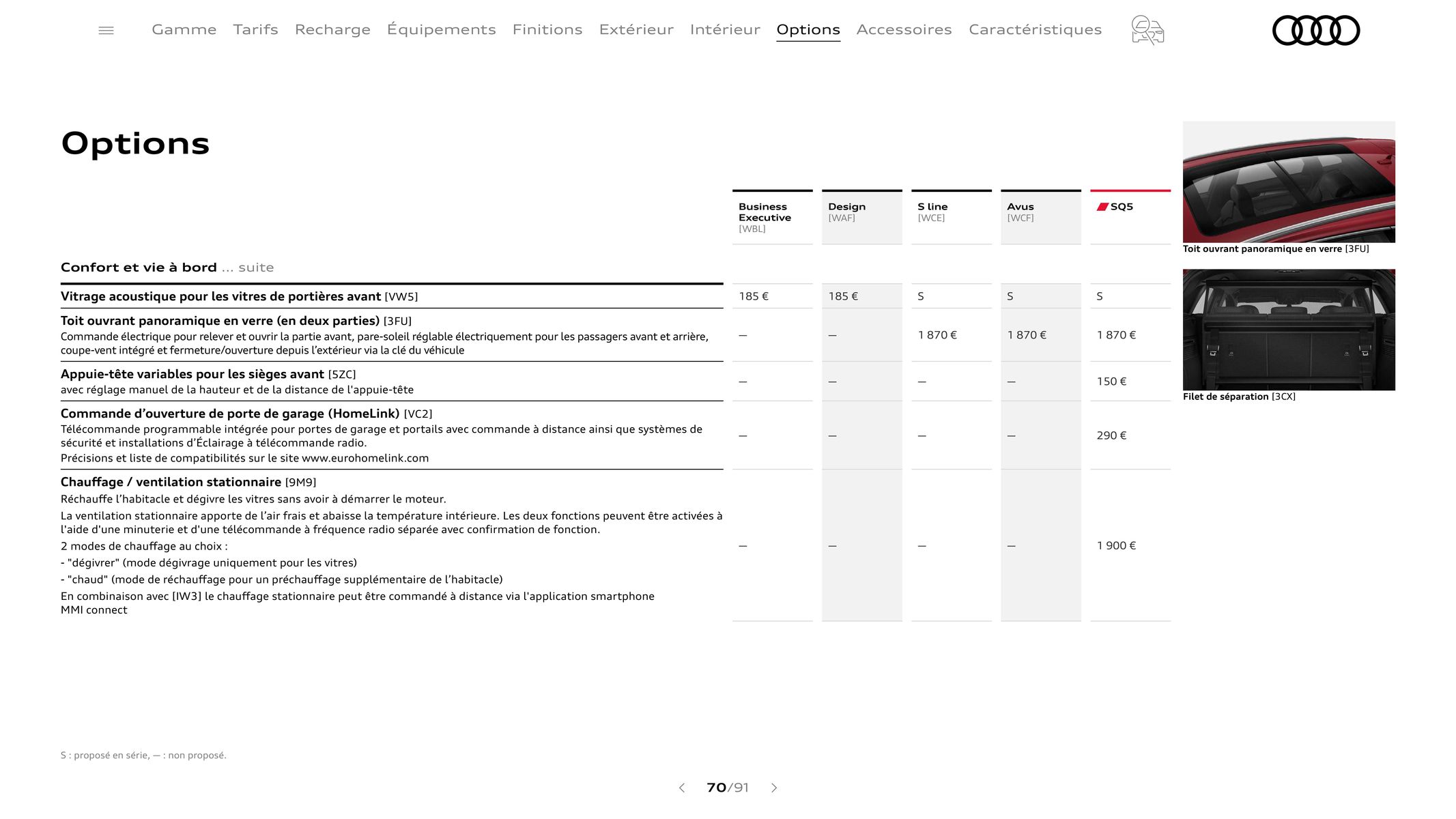Click 'Toit ouvrant panoramique en verre' row title
1456x819 pixels.
220,321
